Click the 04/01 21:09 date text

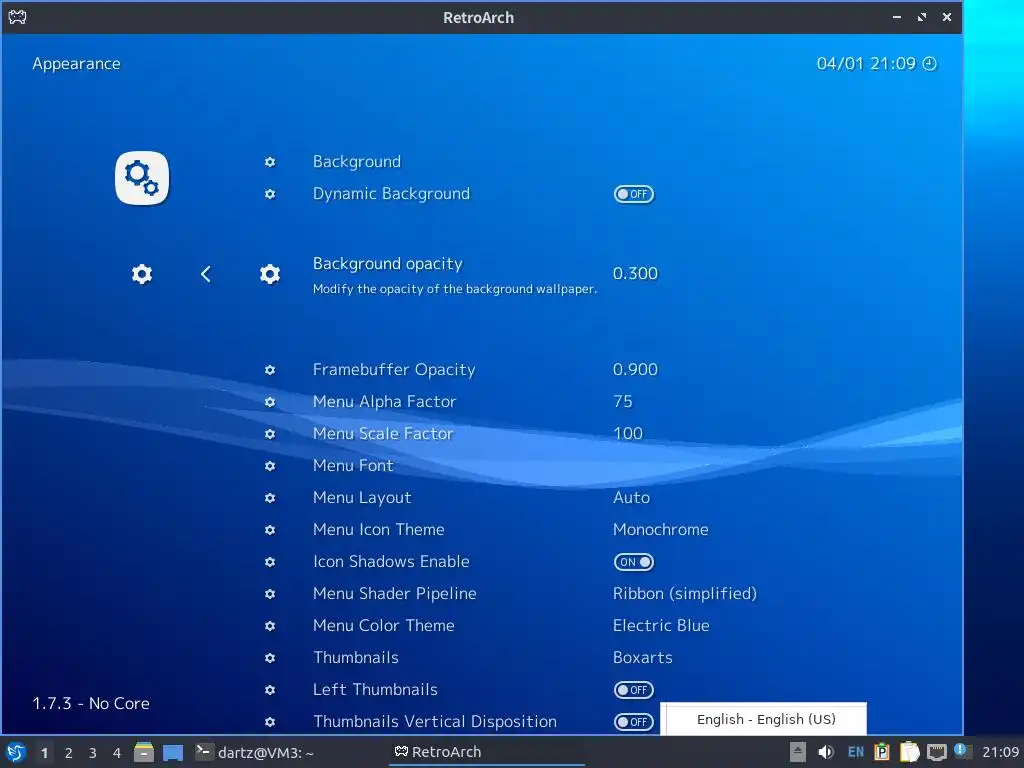coord(866,63)
